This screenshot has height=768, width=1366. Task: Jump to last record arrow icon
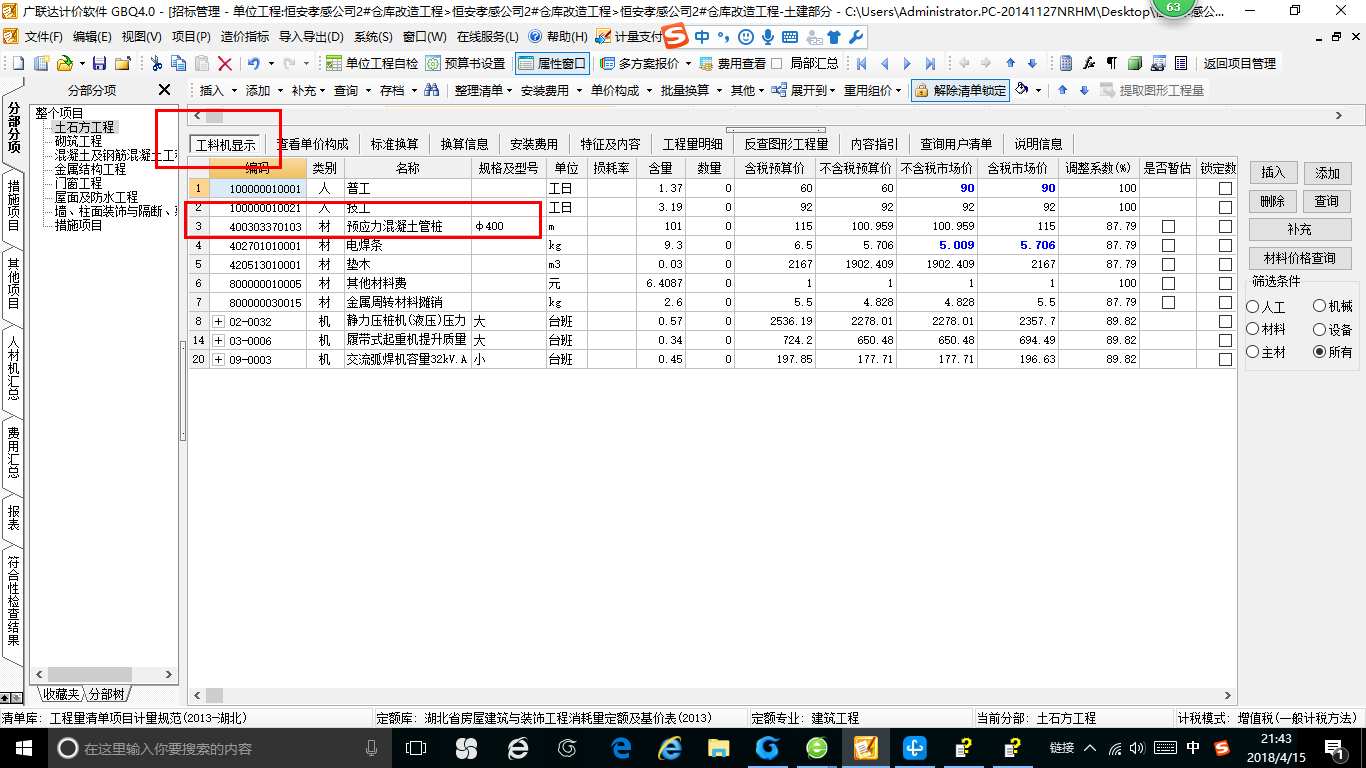coord(930,63)
